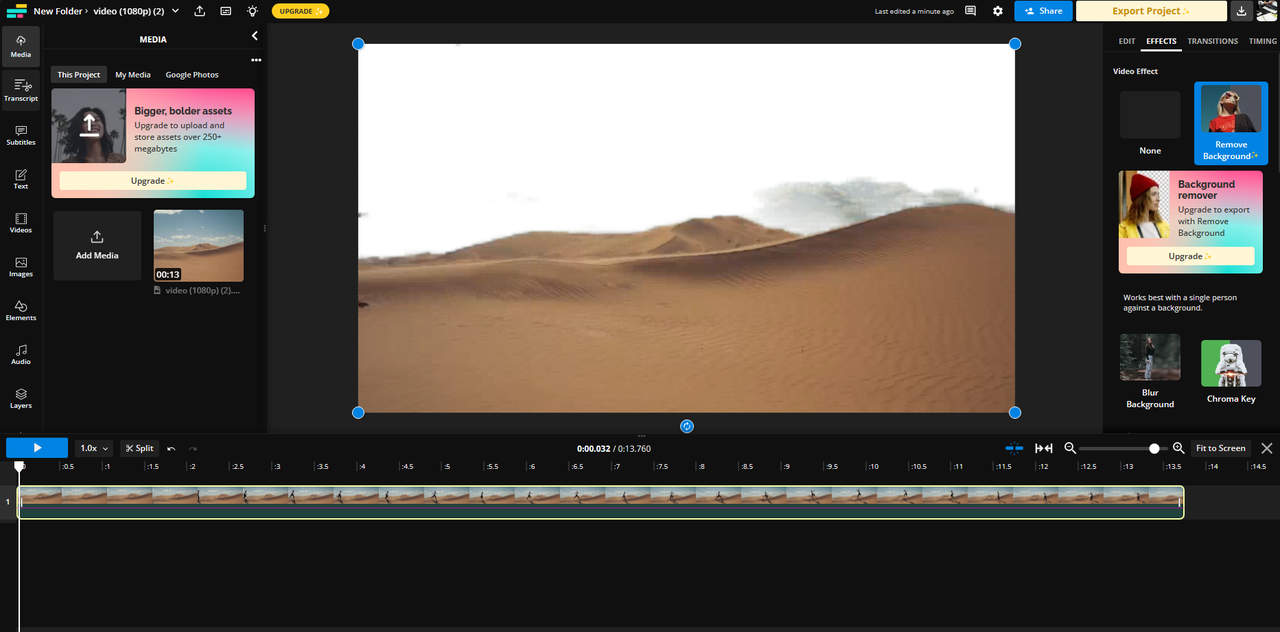Click the 0:00.032 current time display
1280x632 pixels.
pos(593,449)
